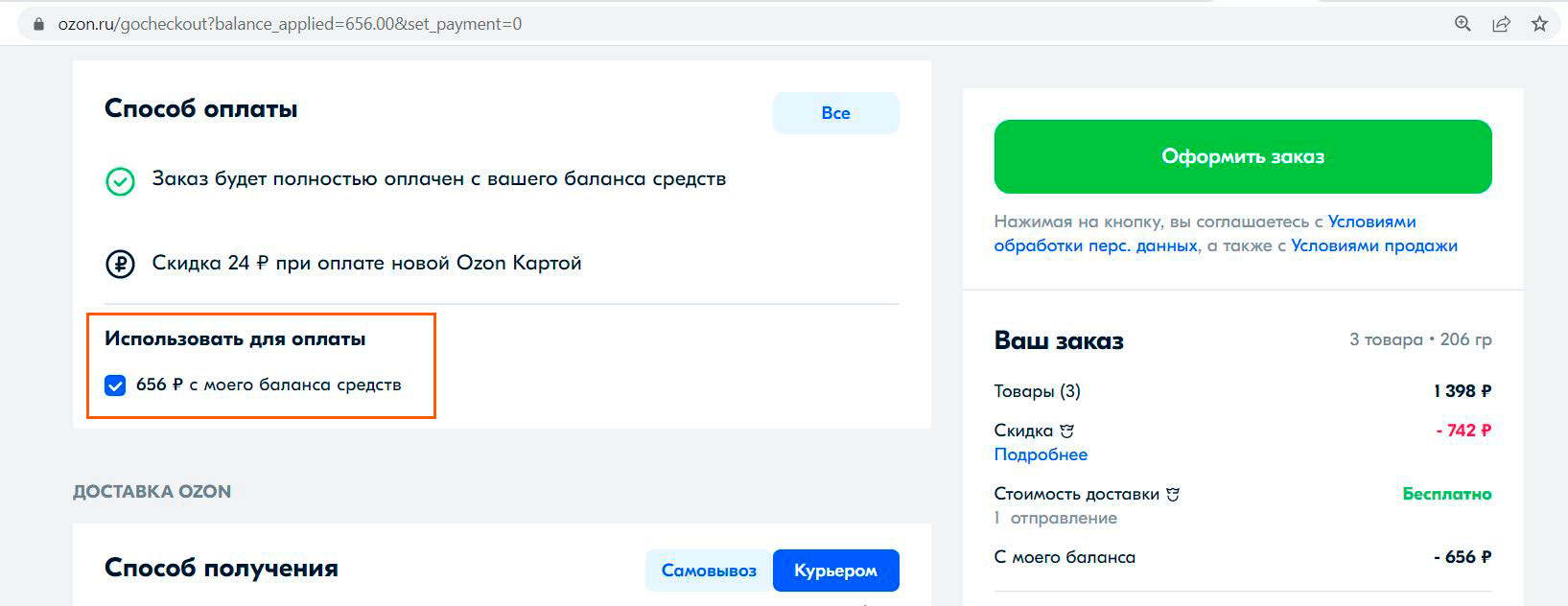This screenshot has height=606, width=1568.
Task: Open Условиями продажи link
Action: (x=1373, y=245)
